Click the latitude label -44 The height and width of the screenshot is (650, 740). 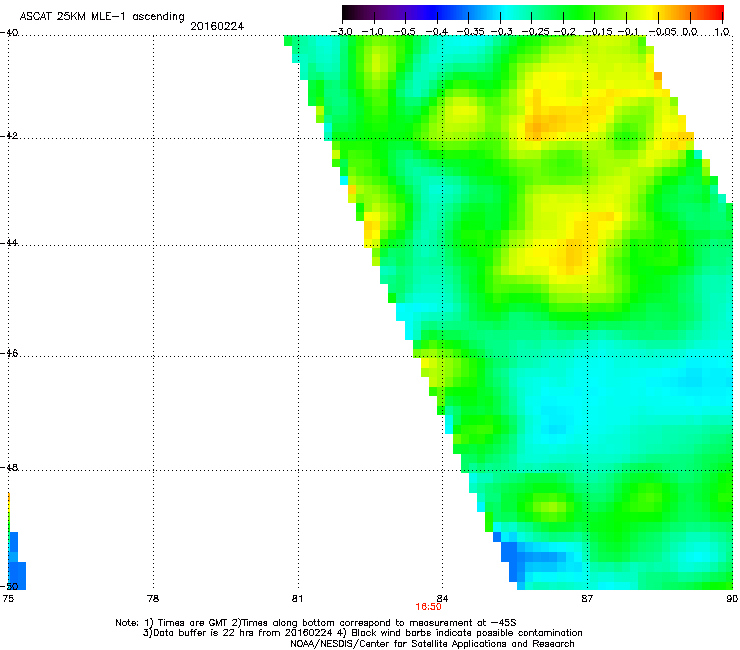pos(9,243)
